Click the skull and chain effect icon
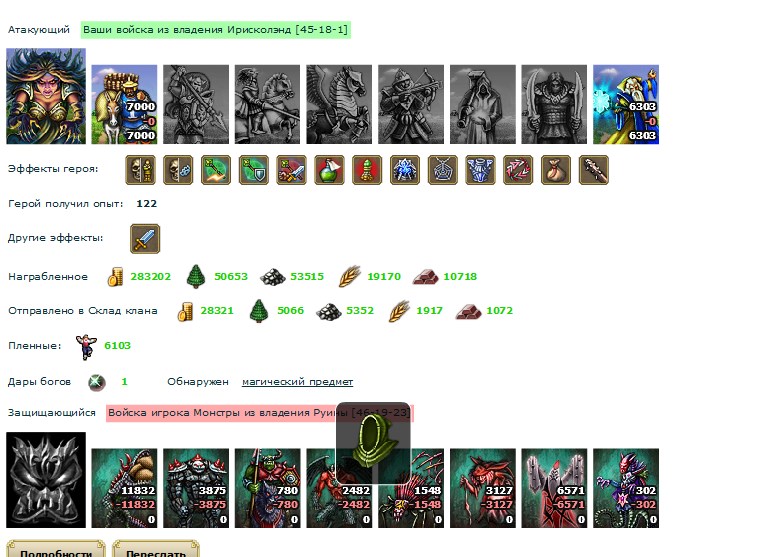 (x=178, y=170)
